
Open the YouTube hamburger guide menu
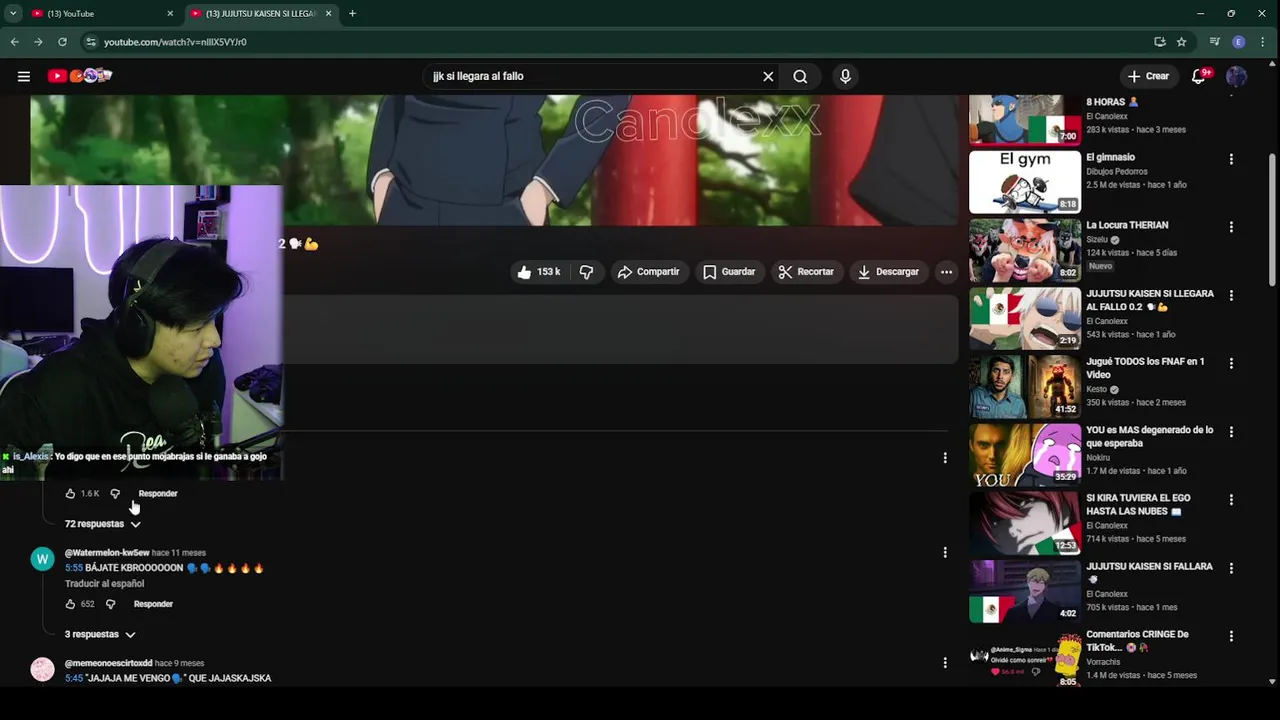24,76
